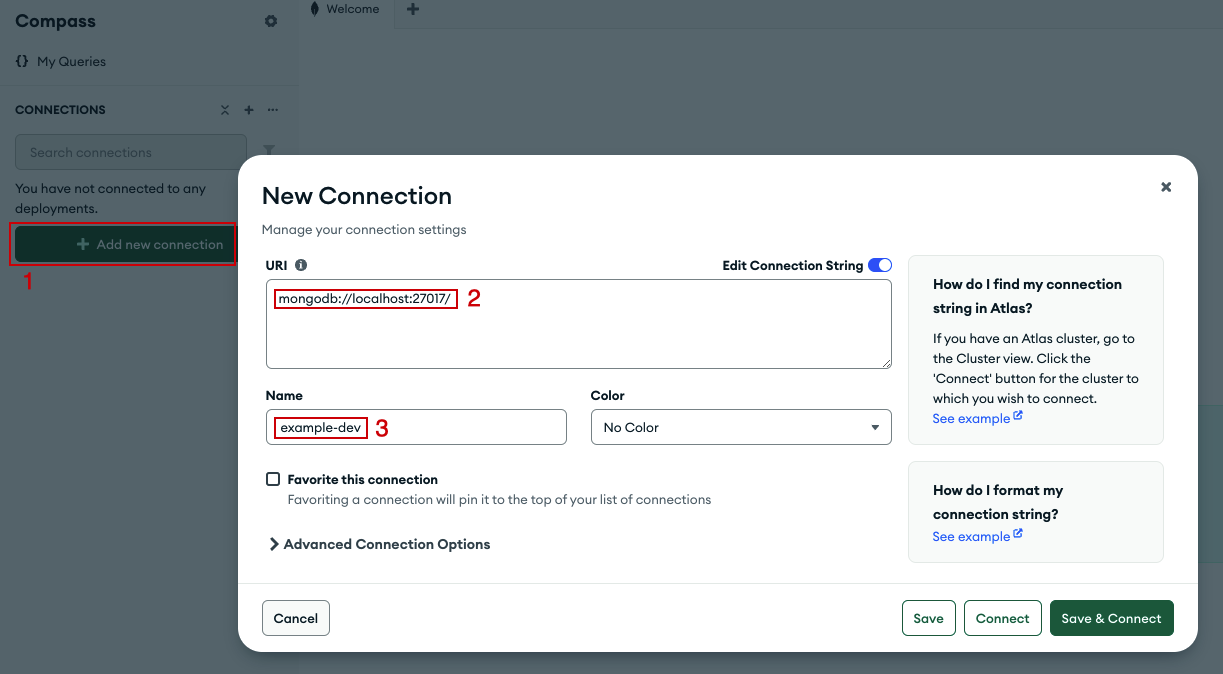Viewport: 1223px width, 674px height.
Task: Toggle favorite status for the connection
Action: [x=273, y=478]
